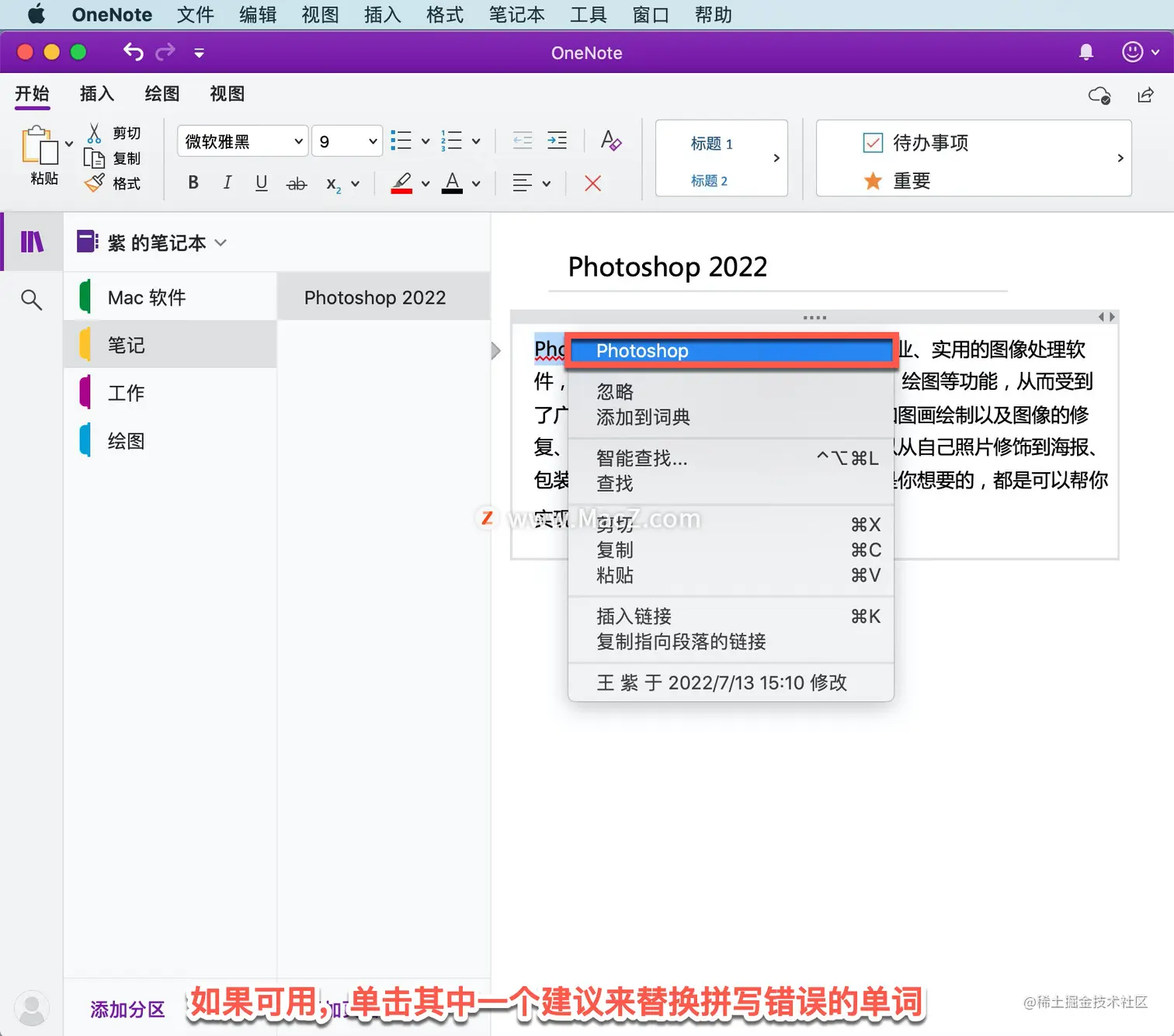Apply the 标题 1 heading style

coord(711,144)
